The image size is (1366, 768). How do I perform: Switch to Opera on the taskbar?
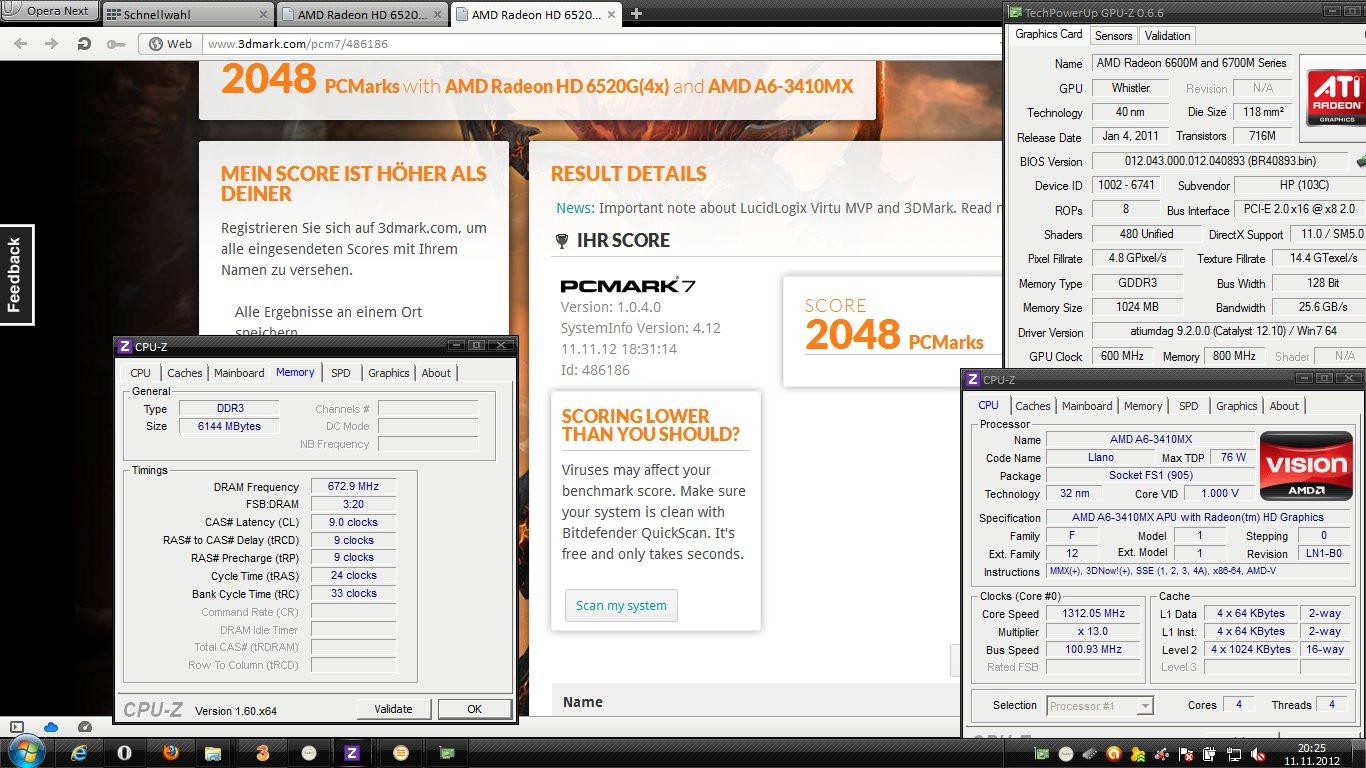coord(125,752)
